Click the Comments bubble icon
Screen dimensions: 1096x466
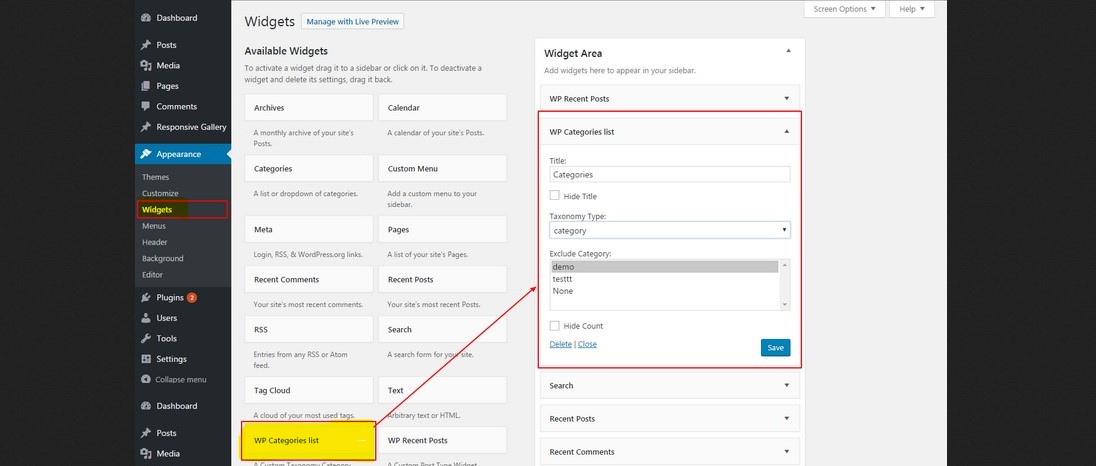coord(146,107)
